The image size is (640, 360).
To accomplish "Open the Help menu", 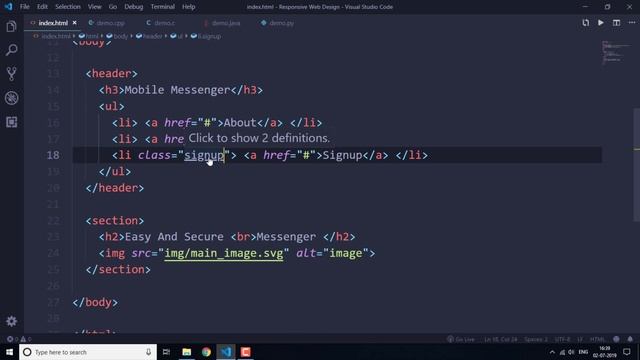I will pyautogui.click(x=188, y=7).
